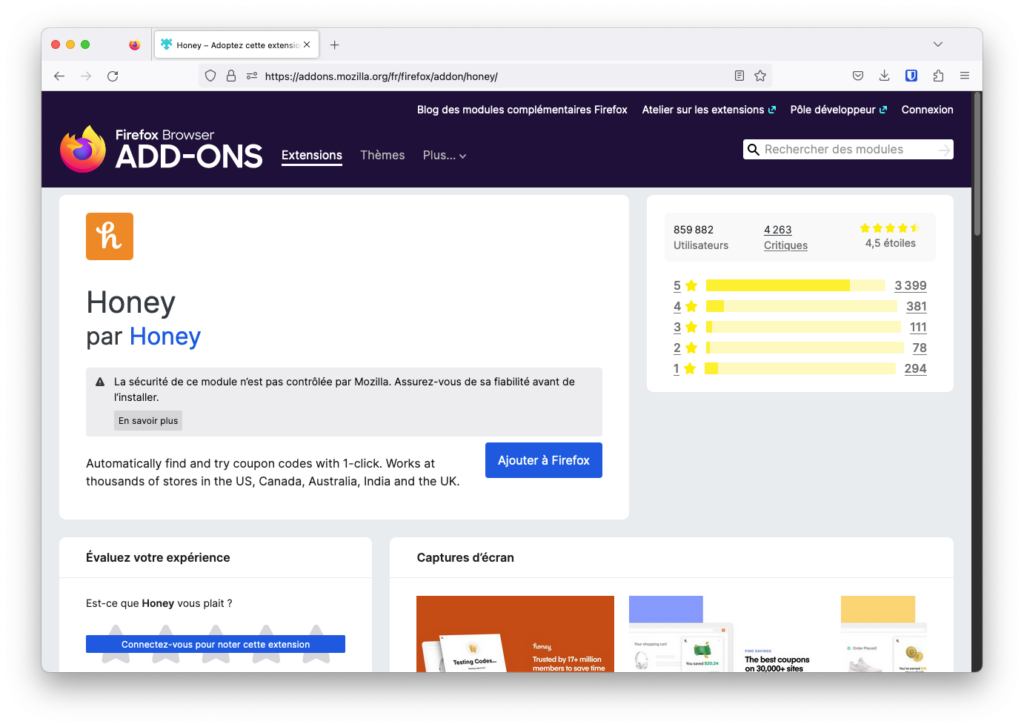Screen dimensions: 1024x727
Task: Click the orange Honey extension icon
Action: pyautogui.click(x=110, y=236)
